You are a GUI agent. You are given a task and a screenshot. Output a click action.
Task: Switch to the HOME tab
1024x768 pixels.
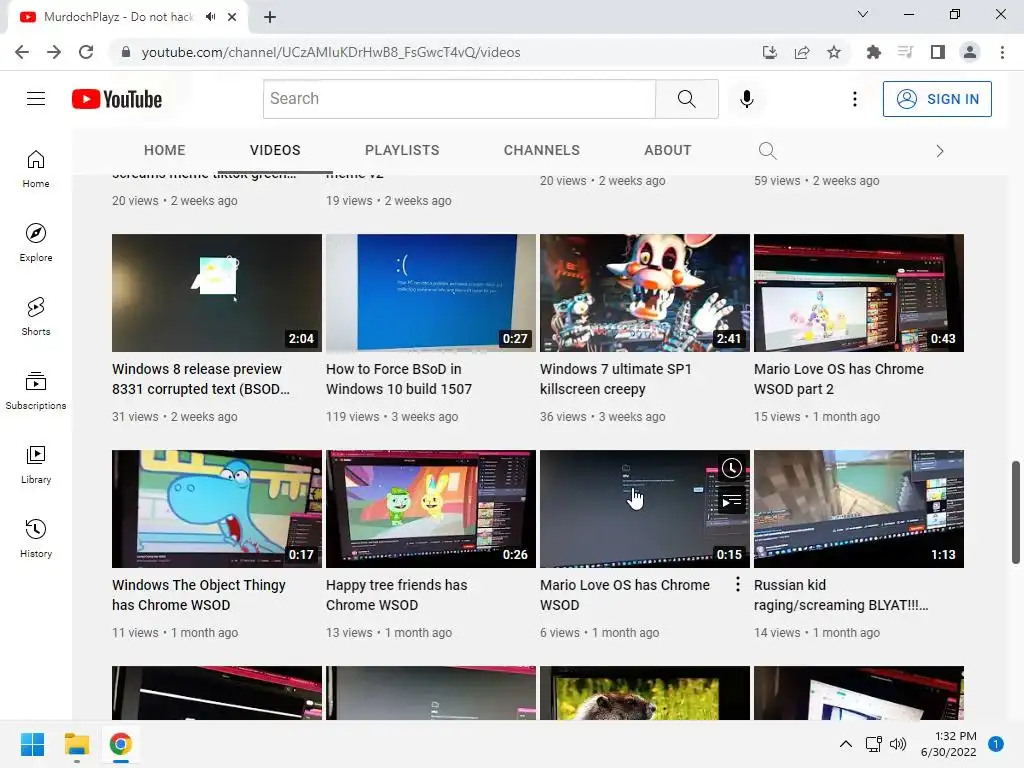165,150
